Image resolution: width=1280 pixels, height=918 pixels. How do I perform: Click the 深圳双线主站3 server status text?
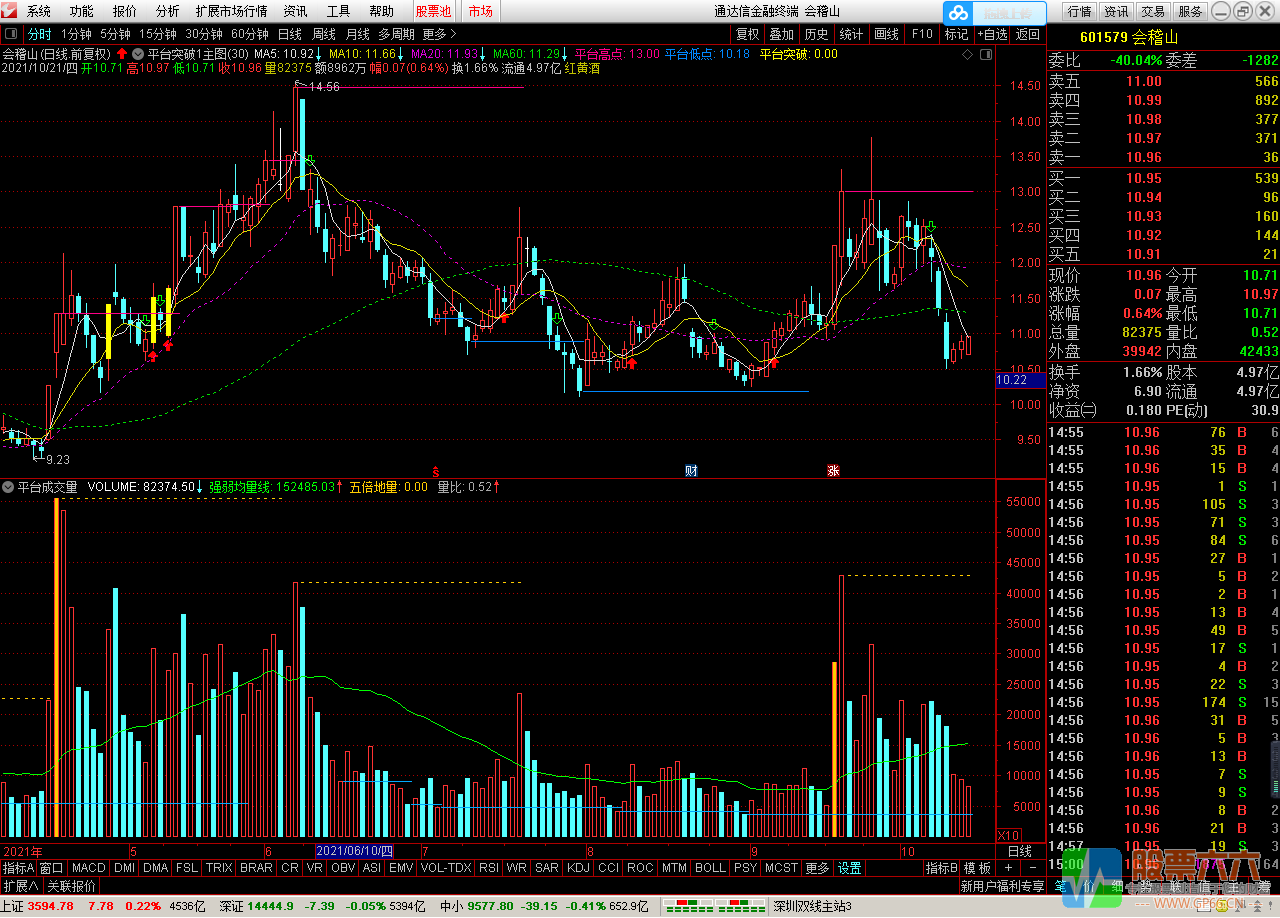point(813,906)
